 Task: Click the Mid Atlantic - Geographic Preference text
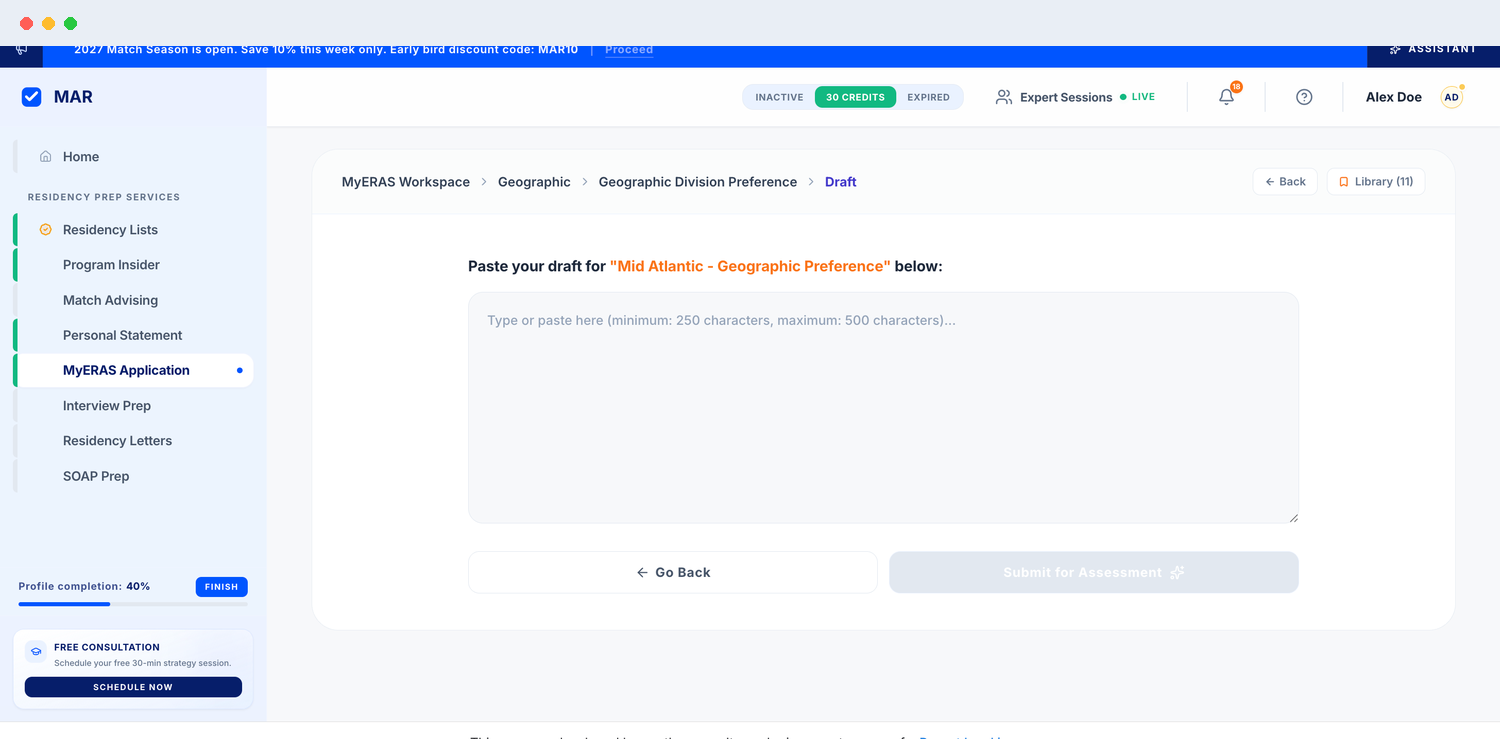(750, 266)
